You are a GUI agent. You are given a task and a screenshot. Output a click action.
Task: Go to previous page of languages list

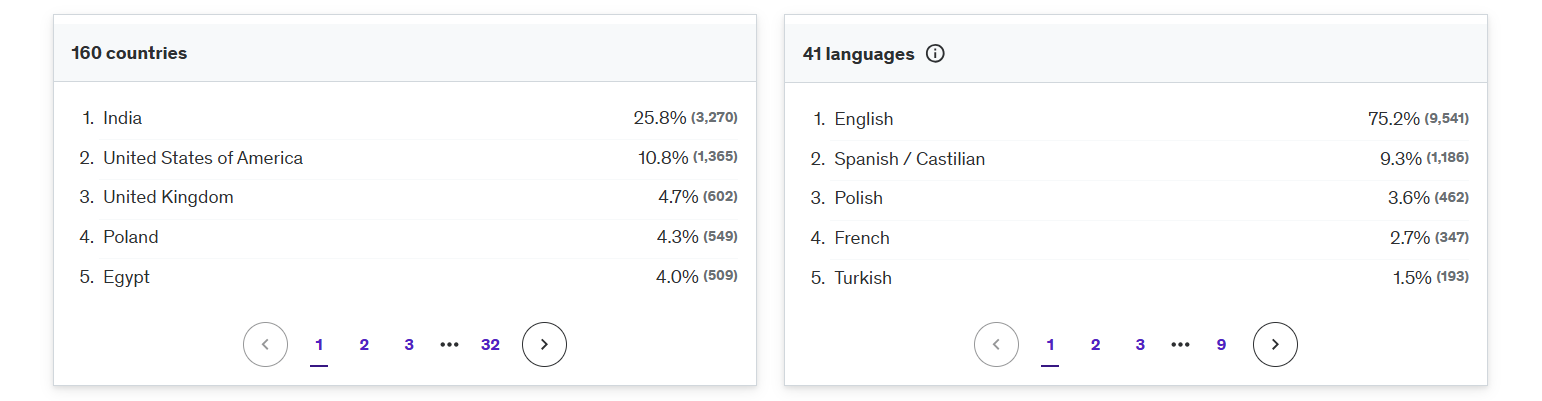pos(996,345)
